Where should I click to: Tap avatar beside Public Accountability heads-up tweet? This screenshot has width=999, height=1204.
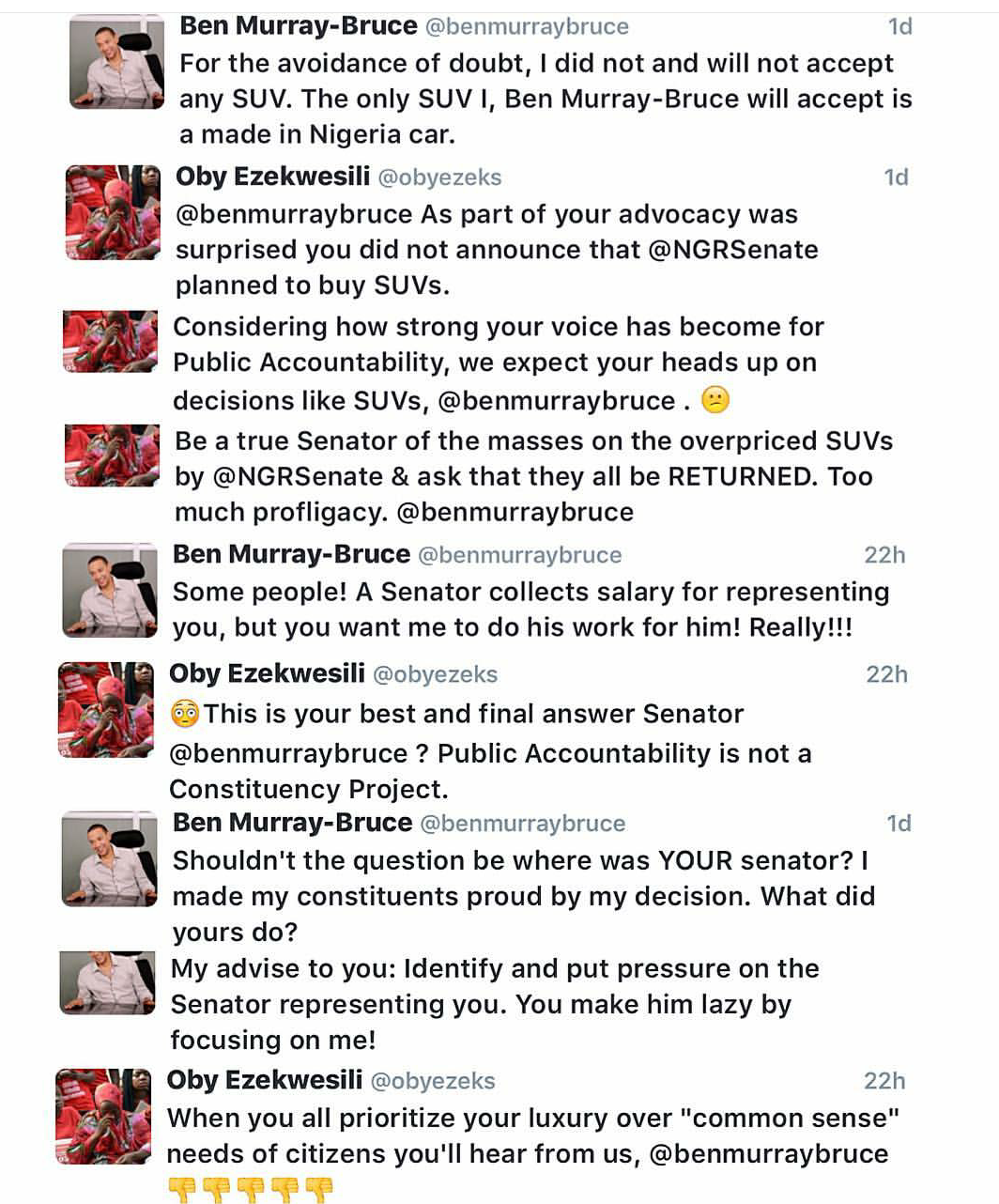111,342
